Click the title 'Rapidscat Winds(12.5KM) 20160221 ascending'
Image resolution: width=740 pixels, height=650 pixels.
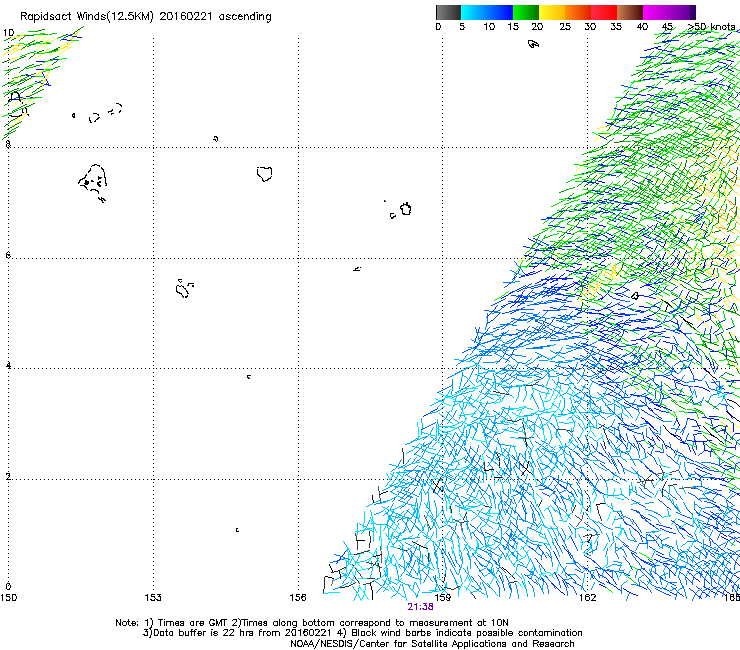(146, 17)
